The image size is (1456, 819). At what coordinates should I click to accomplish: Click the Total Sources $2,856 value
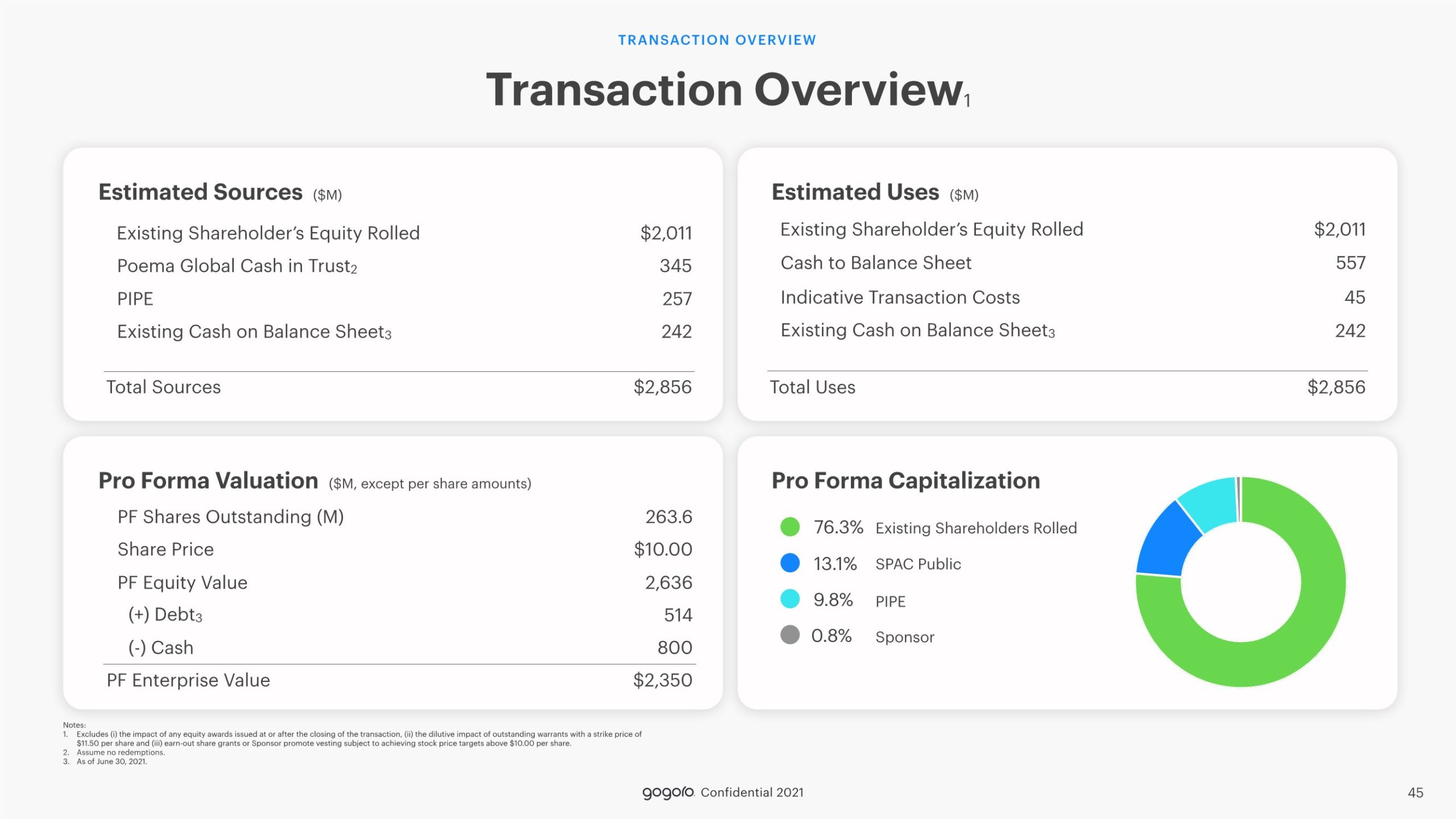pyautogui.click(x=662, y=387)
